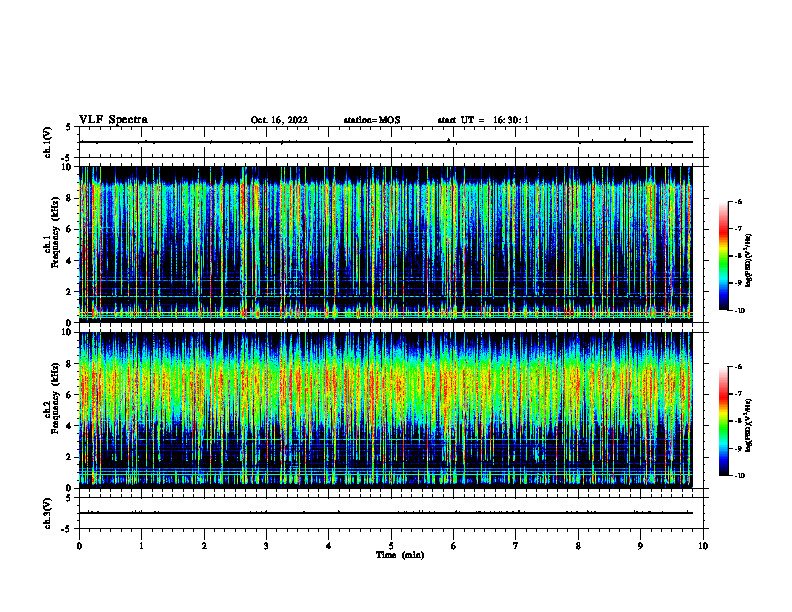Click time axis tick label "6"
This screenshot has width=792, height=612.
(x=454, y=546)
